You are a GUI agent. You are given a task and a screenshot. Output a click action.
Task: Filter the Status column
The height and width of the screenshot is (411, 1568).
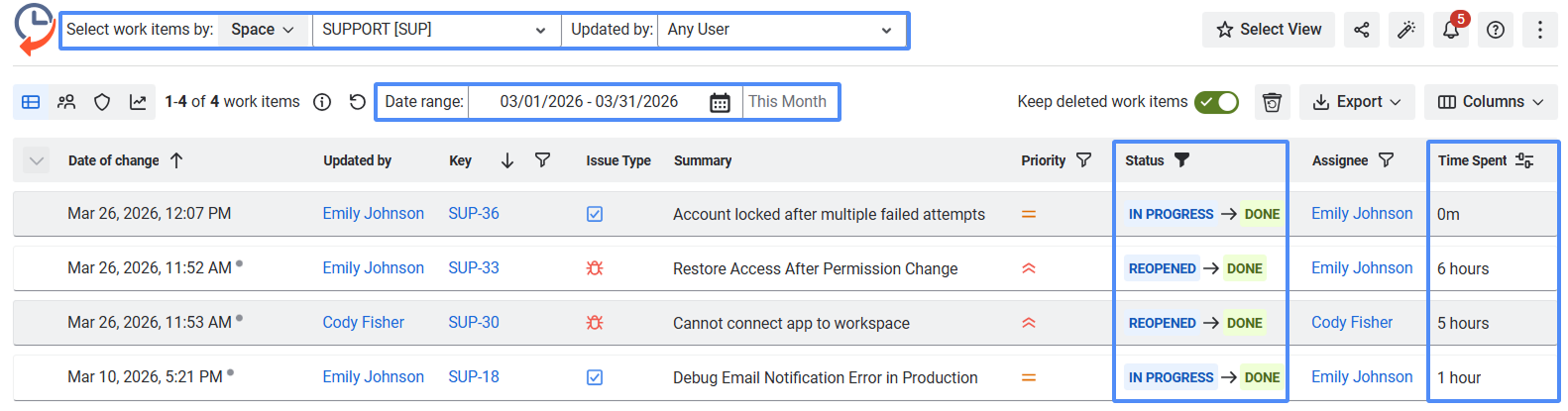pos(1181,160)
